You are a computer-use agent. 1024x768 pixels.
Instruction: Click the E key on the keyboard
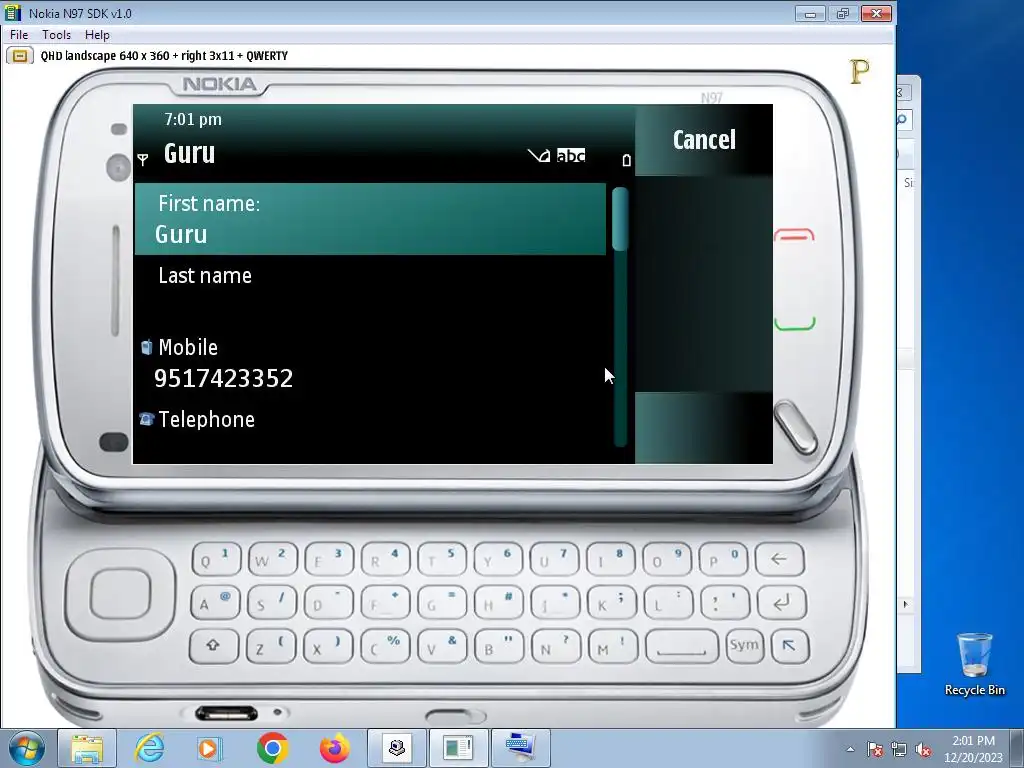pyautogui.click(x=329, y=560)
